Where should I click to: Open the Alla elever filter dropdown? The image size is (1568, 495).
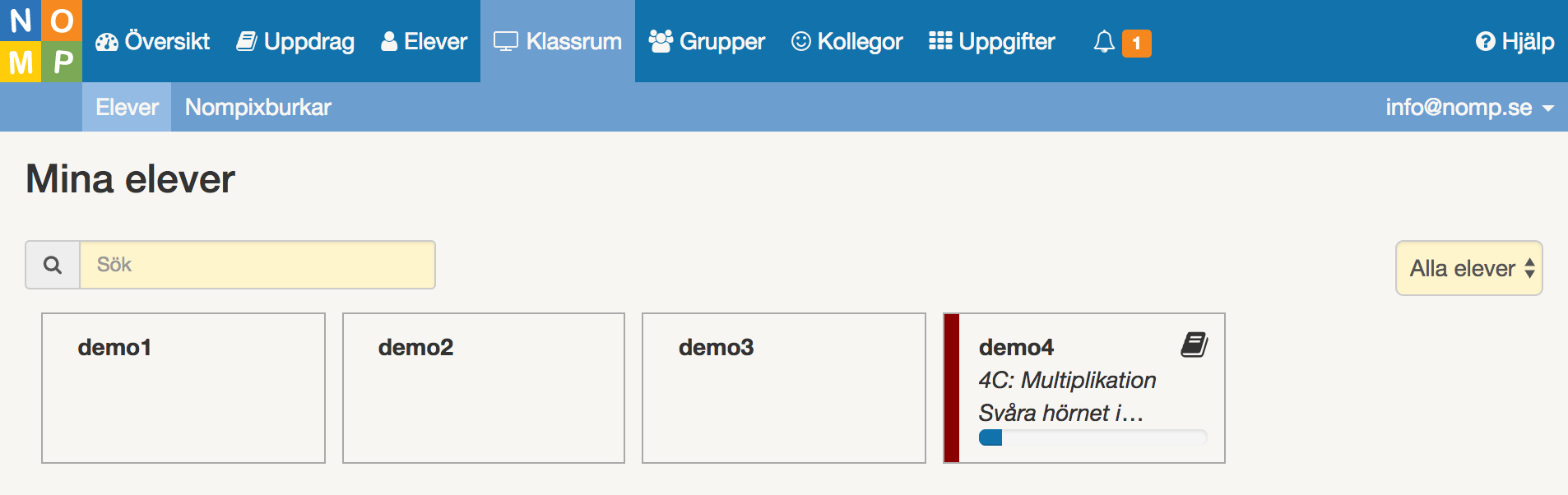point(1469,268)
